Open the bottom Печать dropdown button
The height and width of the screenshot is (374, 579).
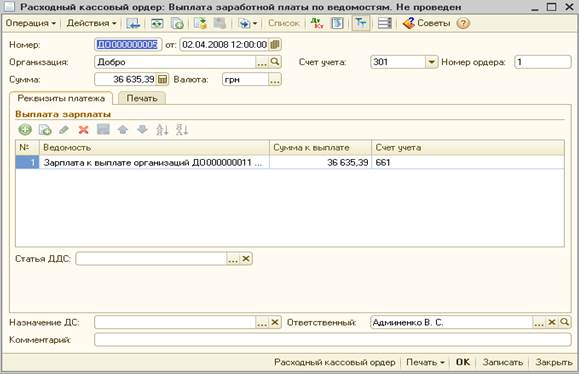click(x=425, y=362)
